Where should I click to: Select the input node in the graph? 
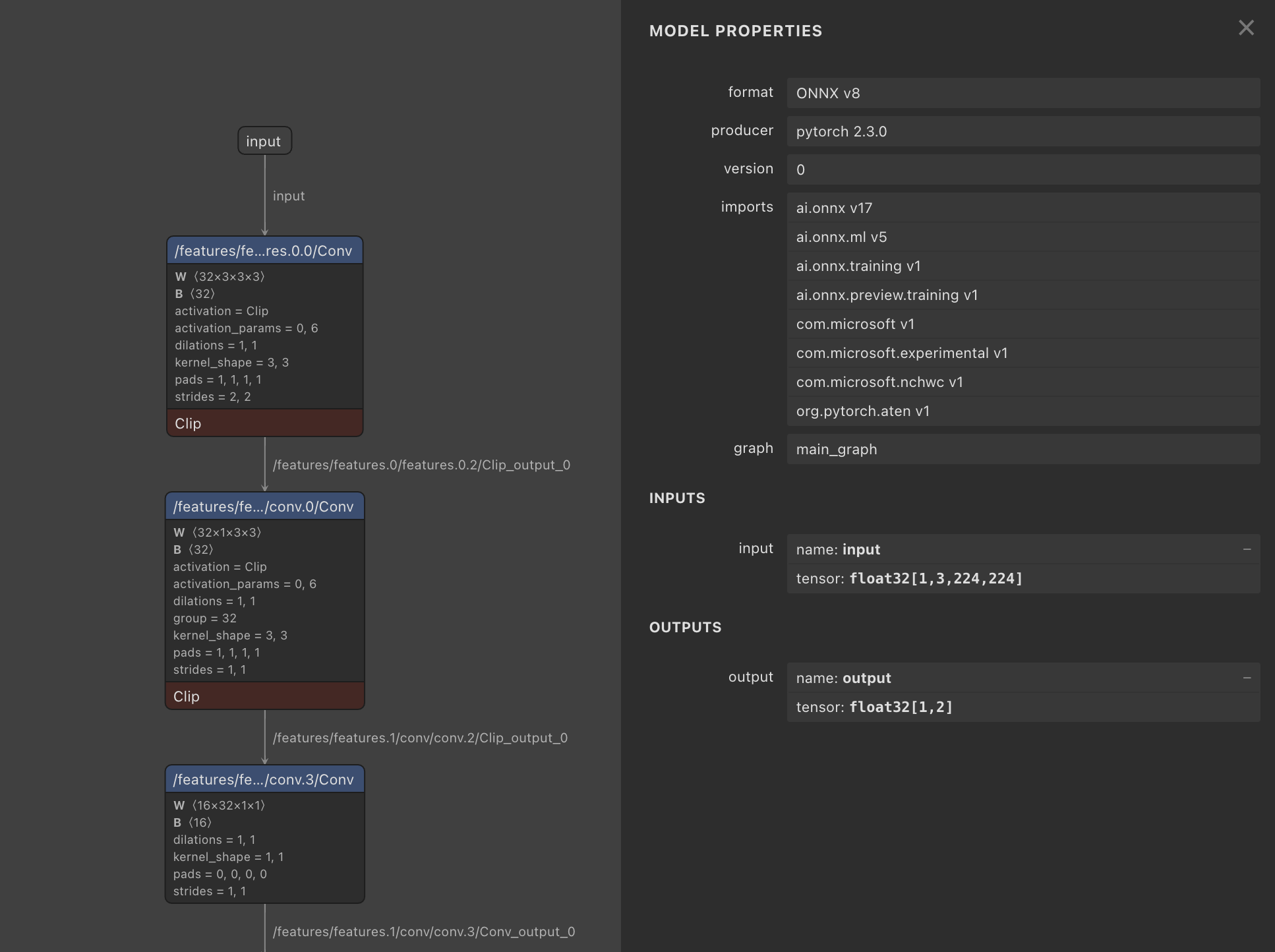[x=264, y=140]
